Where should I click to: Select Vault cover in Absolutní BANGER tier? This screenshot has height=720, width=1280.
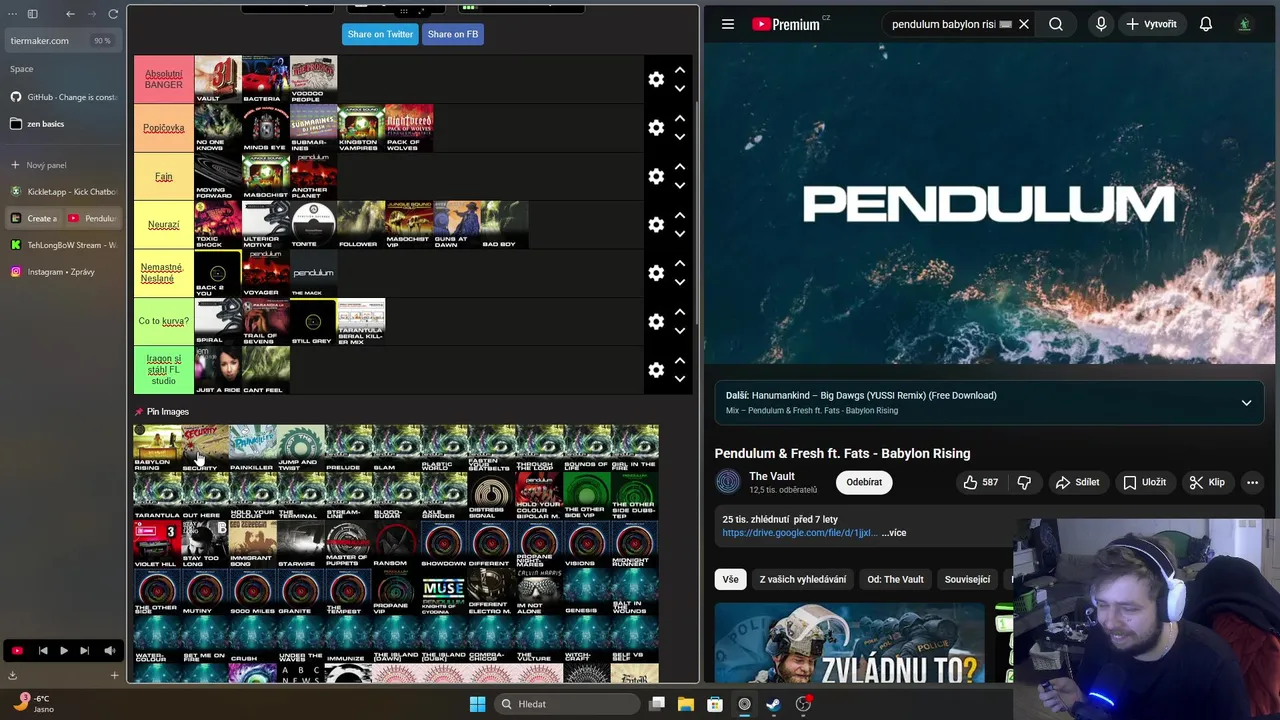click(218, 80)
